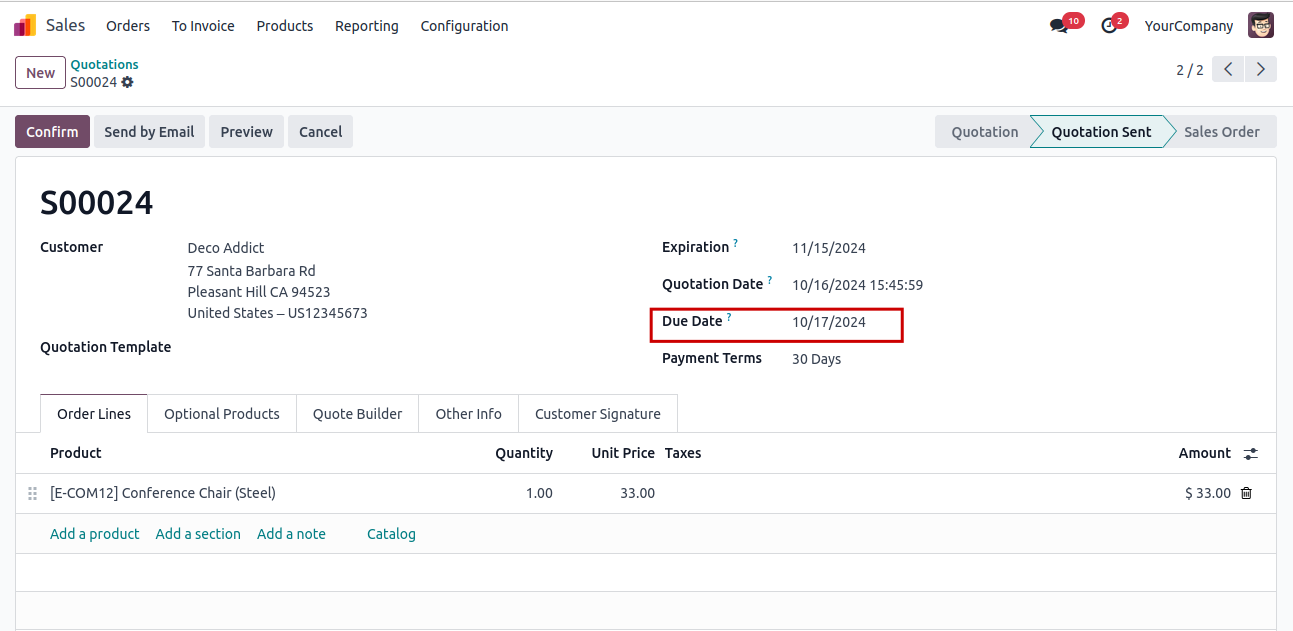
Task: Open the messages chat icon
Action: pos(1059,26)
